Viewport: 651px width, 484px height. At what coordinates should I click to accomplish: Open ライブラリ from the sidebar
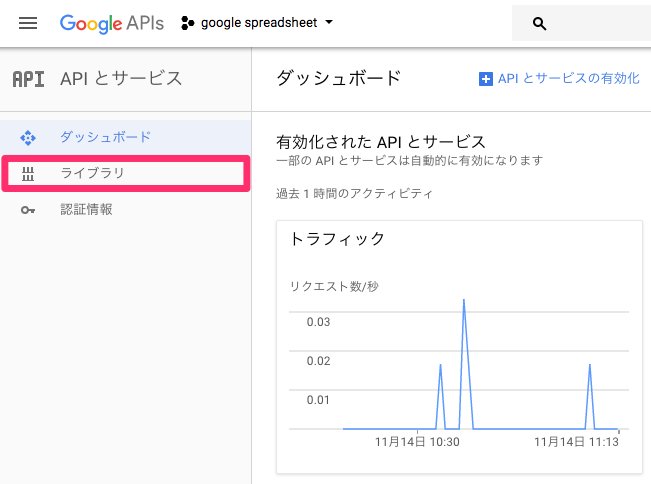125,174
